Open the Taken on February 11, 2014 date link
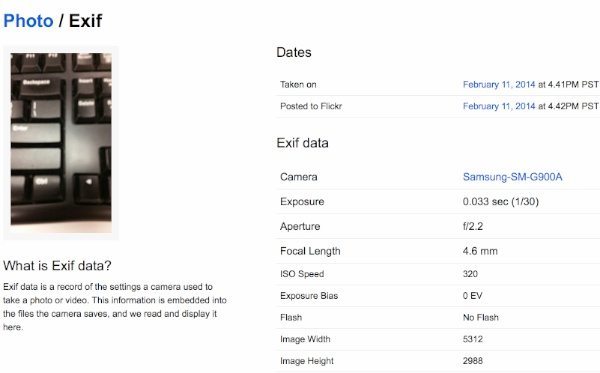The width and height of the screenshot is (600, 373). pyautogui.click(x=499, y=85)
